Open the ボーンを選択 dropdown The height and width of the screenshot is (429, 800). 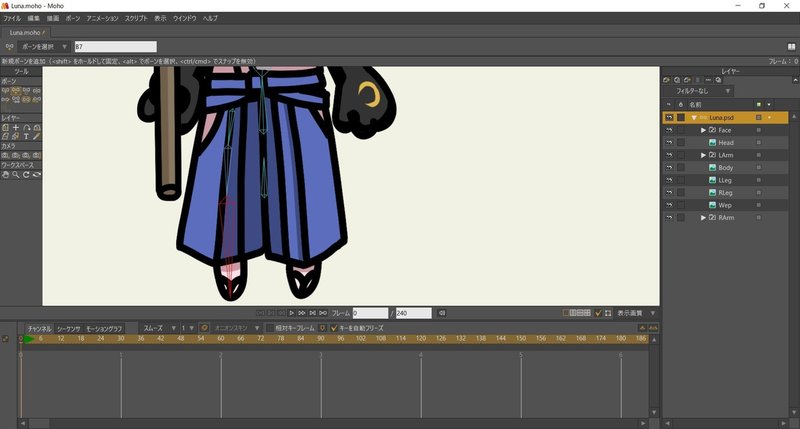pyautogui.click(x=43, y=46)
